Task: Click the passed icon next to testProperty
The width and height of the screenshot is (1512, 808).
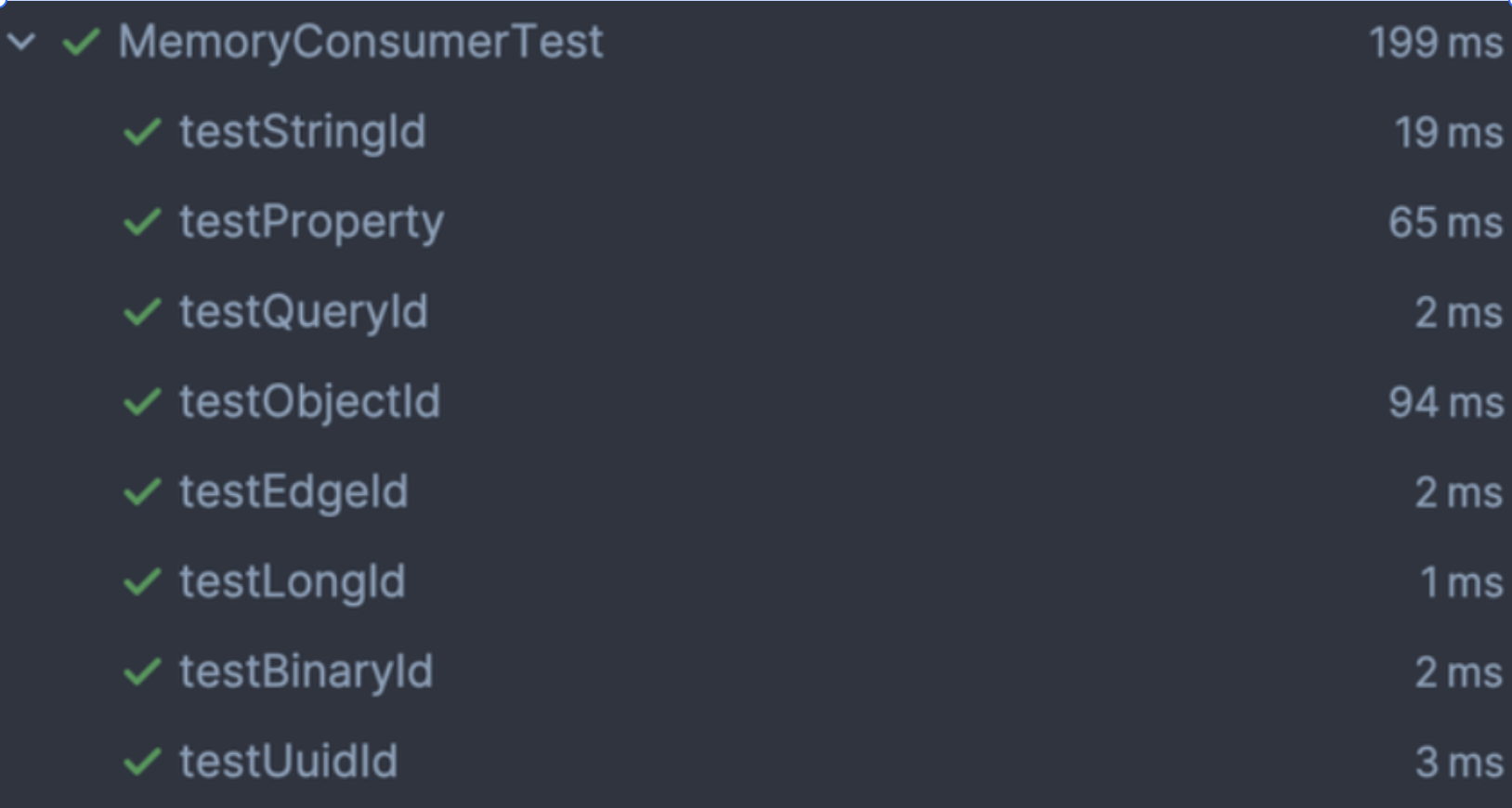Action: pyautogui.click(x=142, y=222)
